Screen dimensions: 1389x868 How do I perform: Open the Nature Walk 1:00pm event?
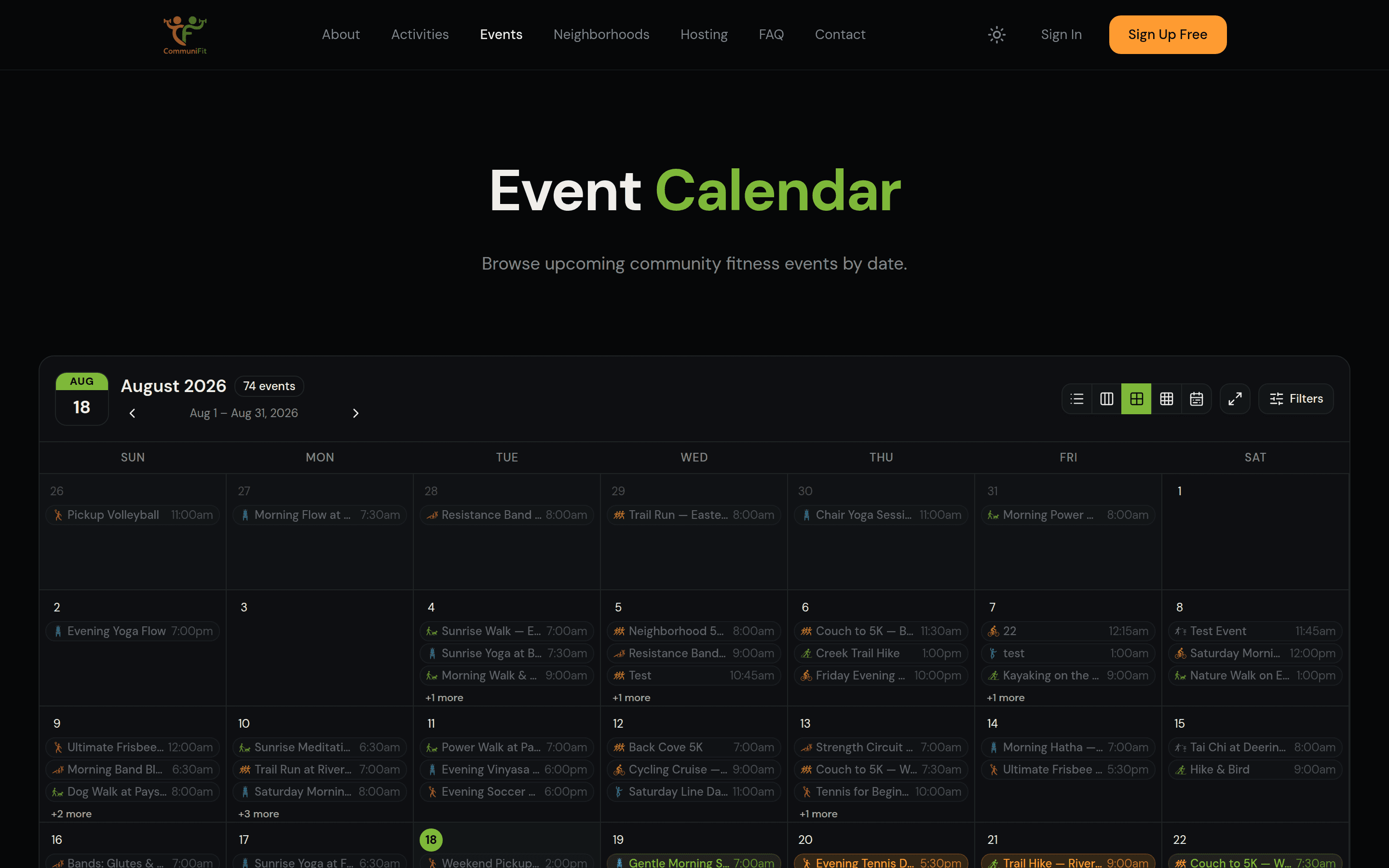click(x=1255, y=676)
